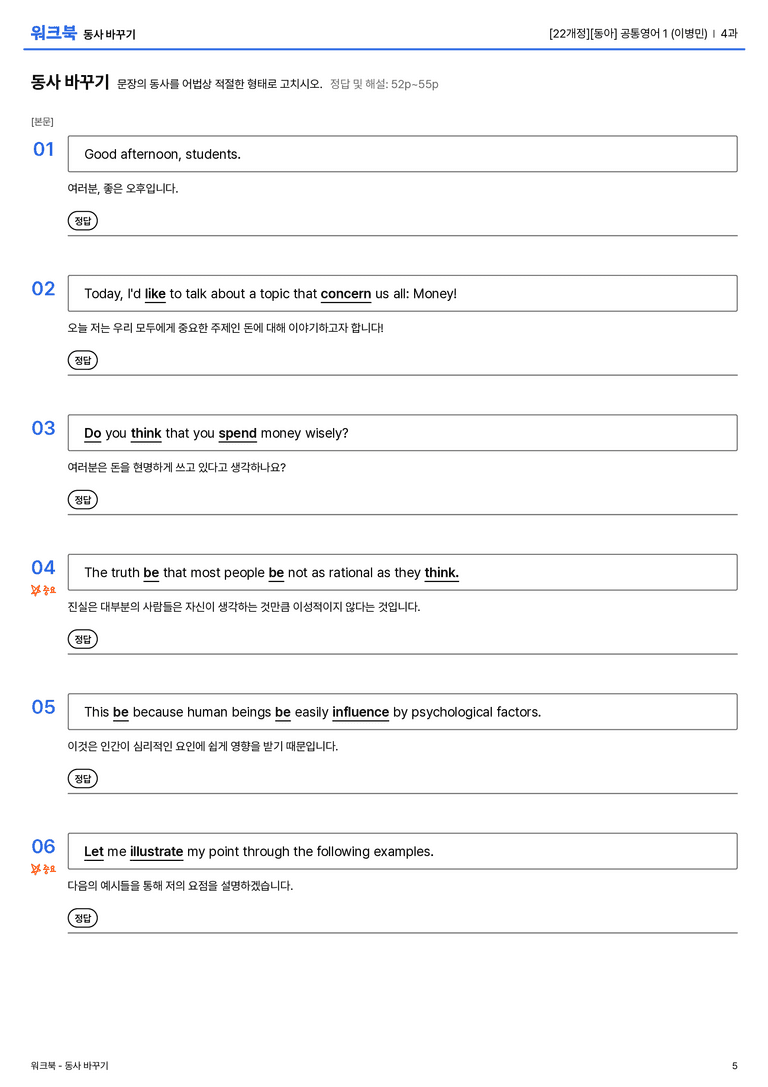Click the 정답 badge under sentence 05
Viewport: 768px width, 1087px height.
[x=82, y=778]
